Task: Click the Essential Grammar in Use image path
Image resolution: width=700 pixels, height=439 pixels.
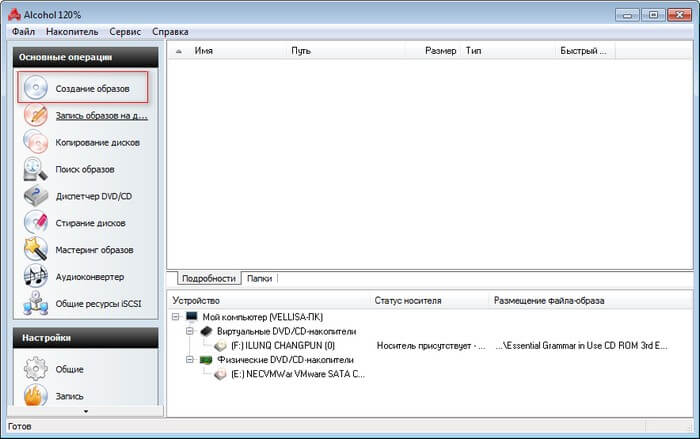Action: [582, 346]
